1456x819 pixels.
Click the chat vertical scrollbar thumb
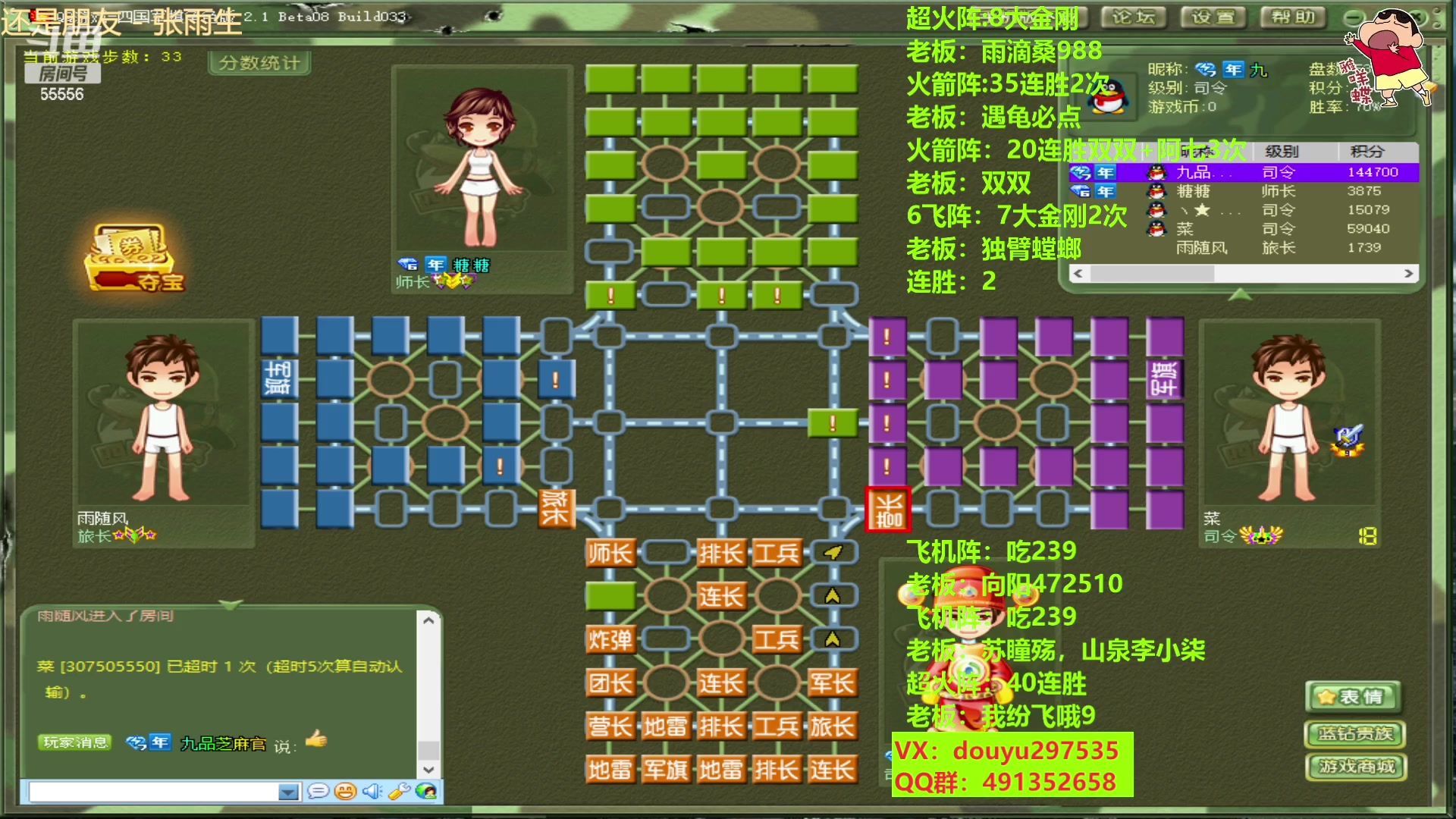428,750
